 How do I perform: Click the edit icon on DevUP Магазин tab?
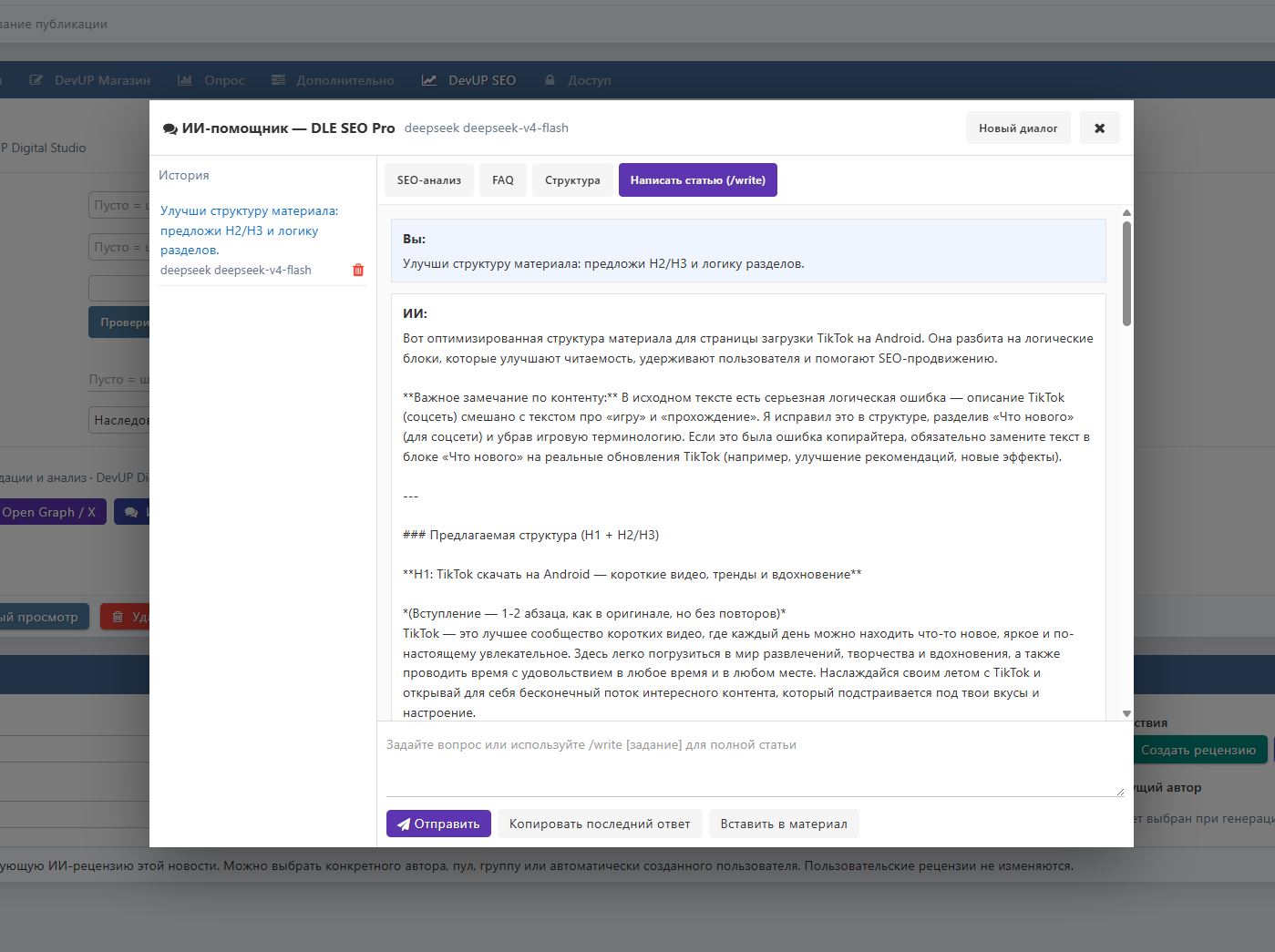(36, 80)
